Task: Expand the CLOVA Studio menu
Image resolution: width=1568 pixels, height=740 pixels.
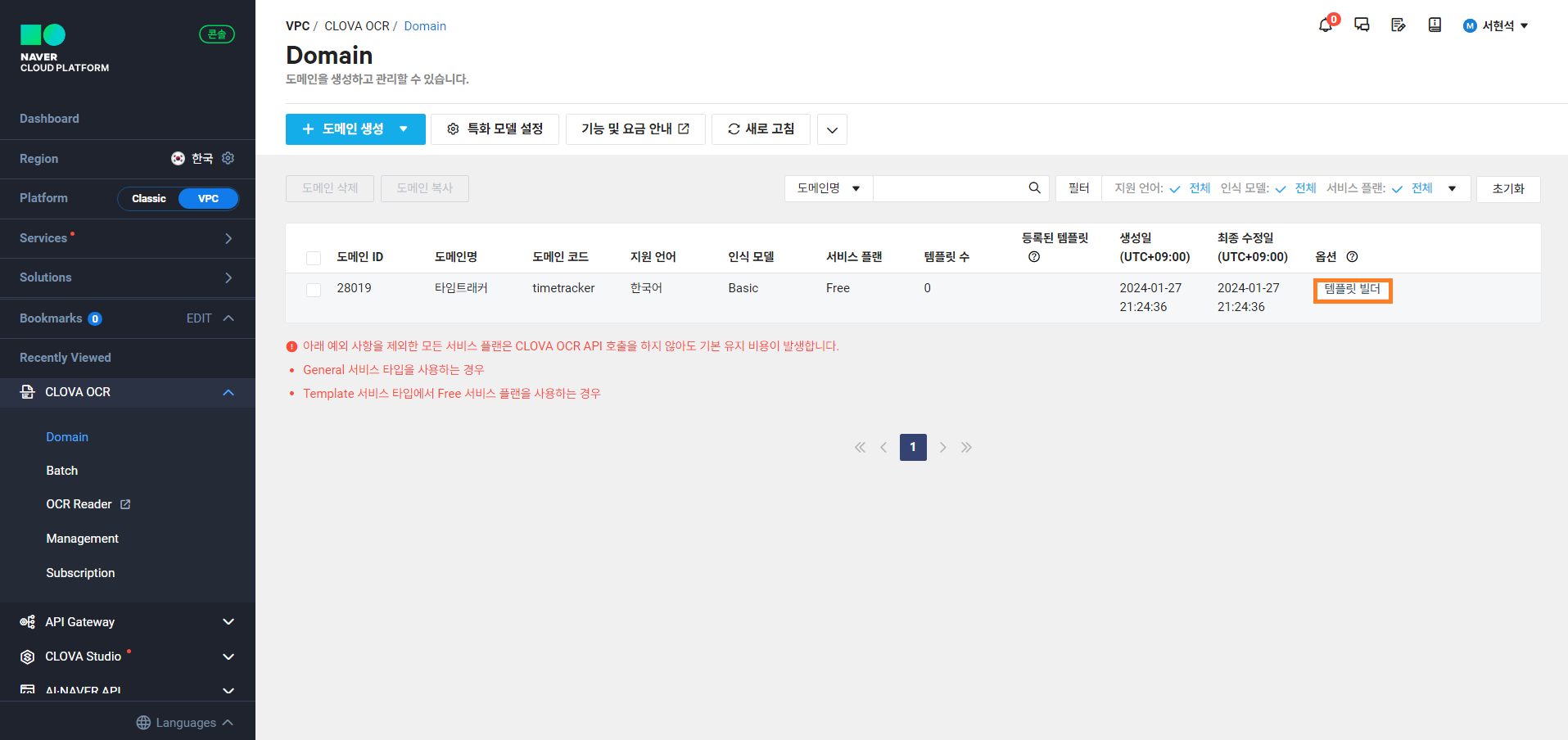Action: coord(228,657)
